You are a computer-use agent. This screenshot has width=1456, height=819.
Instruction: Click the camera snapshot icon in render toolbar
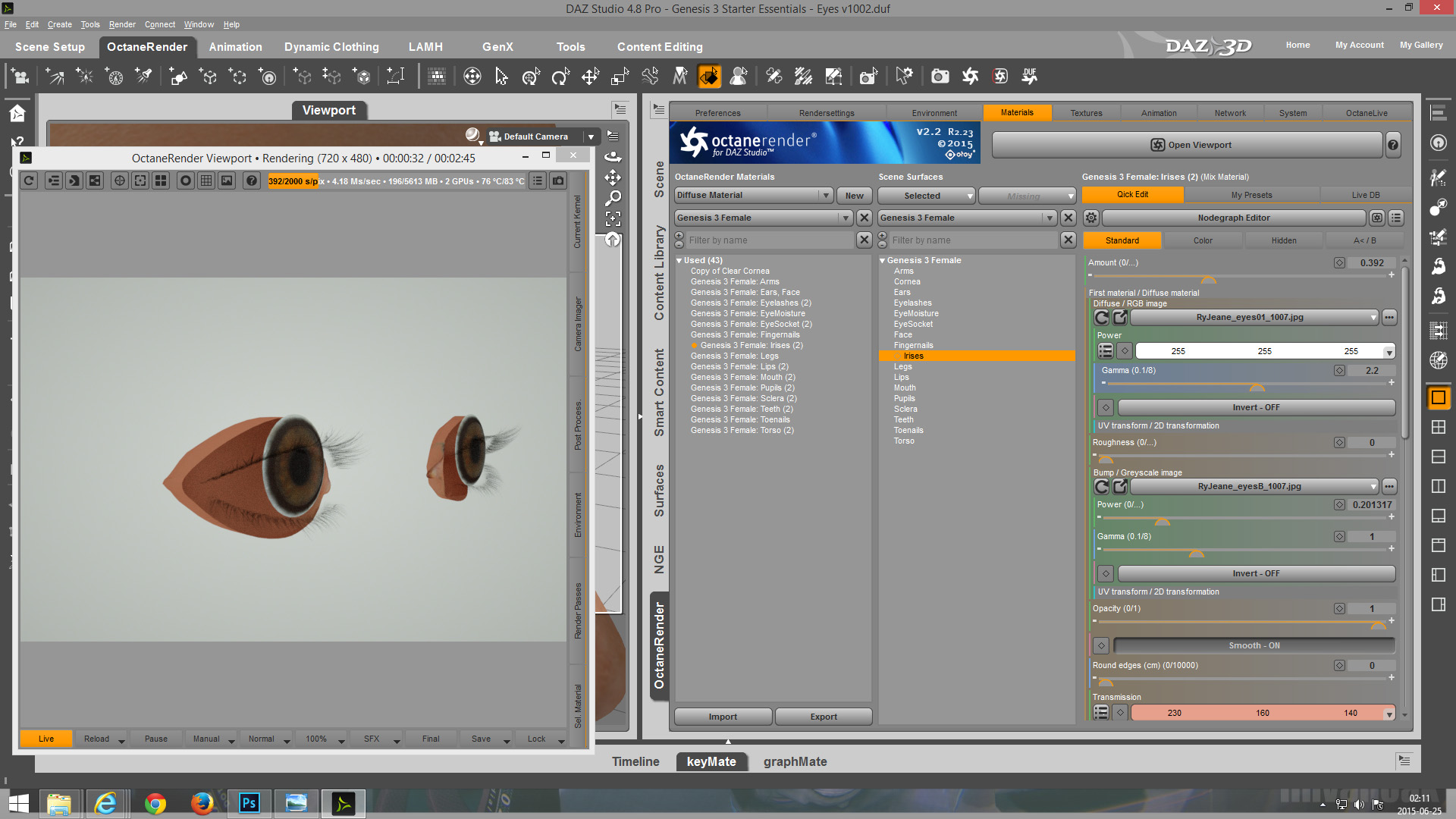(x=558, y=180)
